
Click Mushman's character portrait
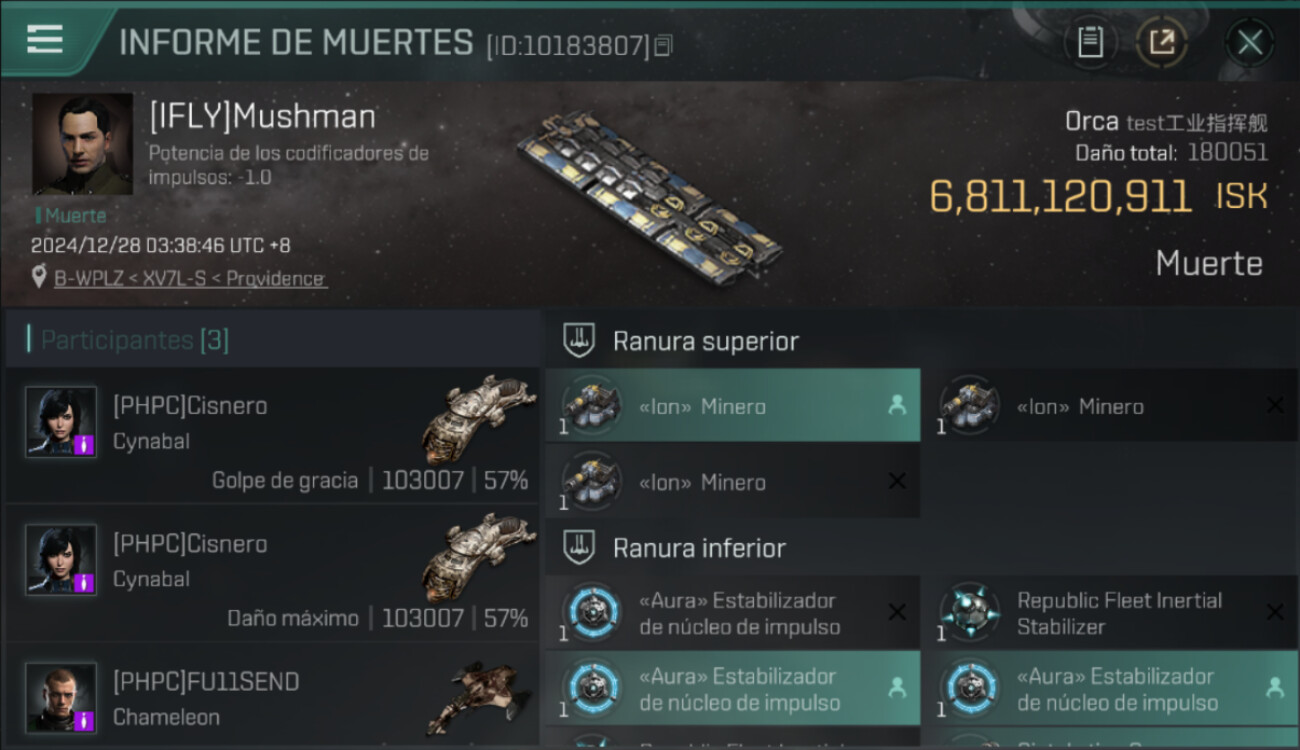click(x=82, y=144)
